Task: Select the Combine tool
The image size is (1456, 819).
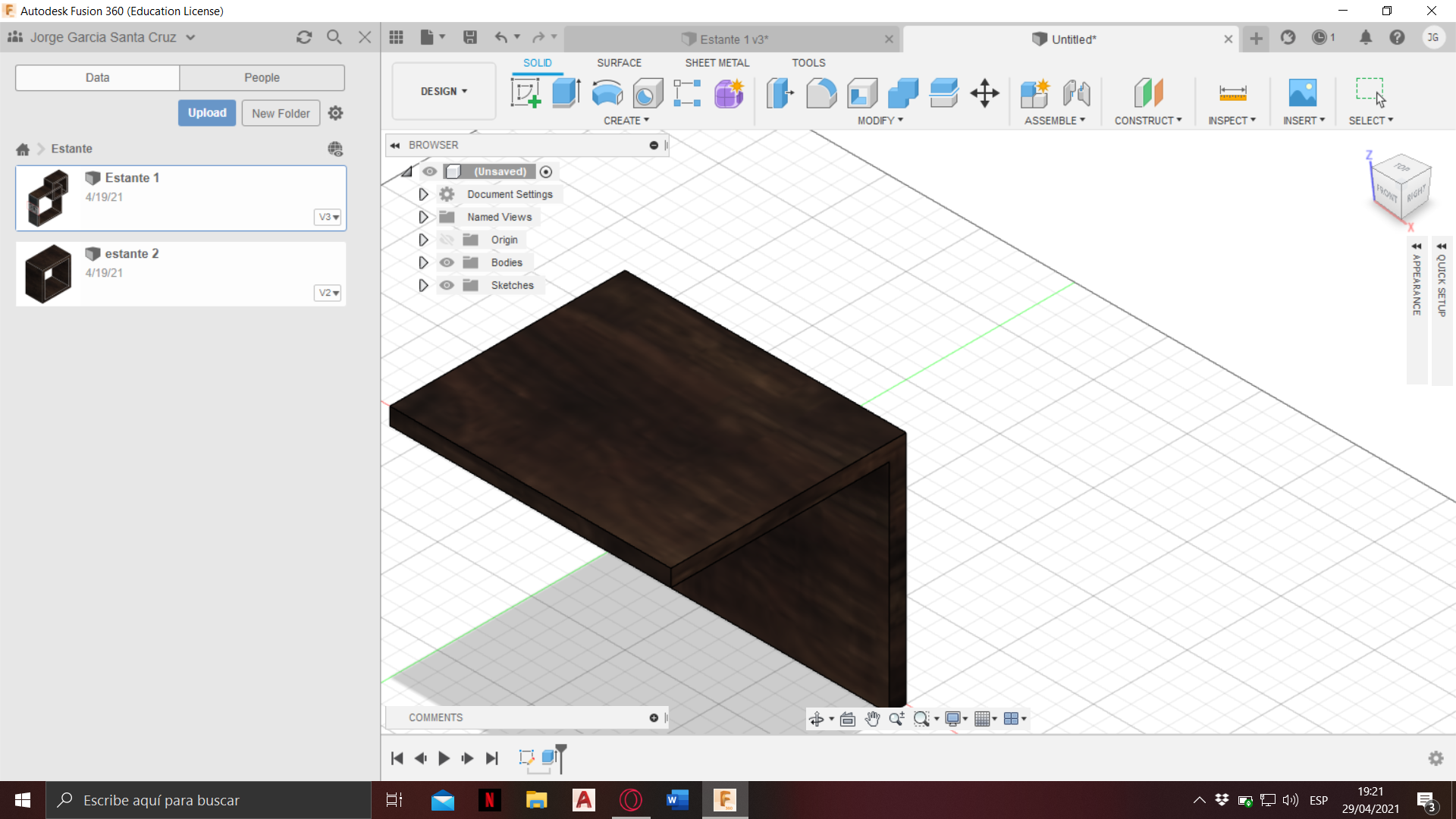Action: (x=903, y=93)
